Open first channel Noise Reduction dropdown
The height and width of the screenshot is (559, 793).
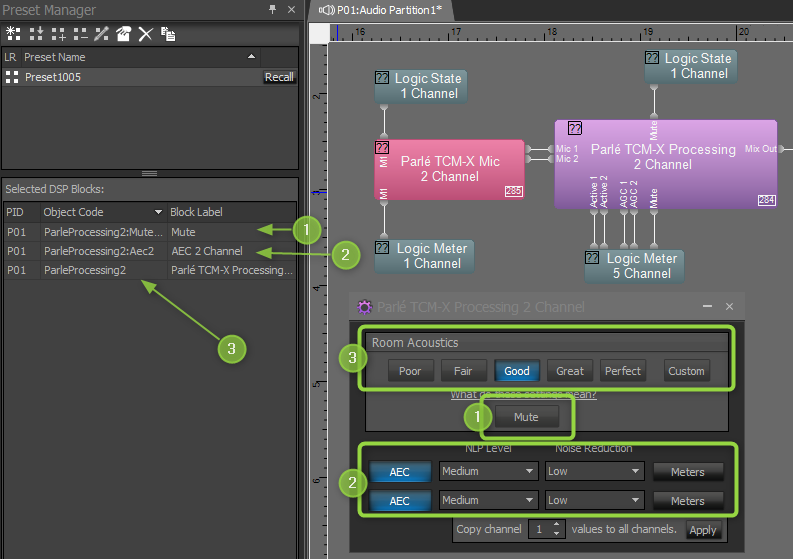click(593, 471)
